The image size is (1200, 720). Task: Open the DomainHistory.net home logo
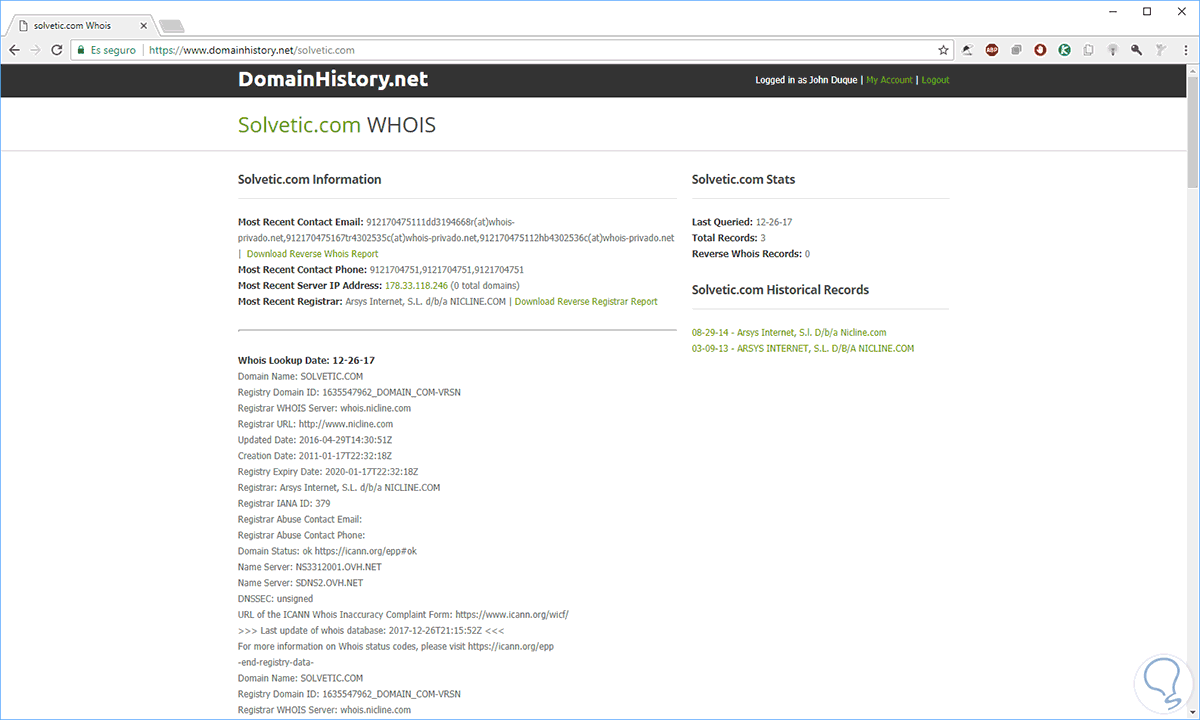(333, 79)
